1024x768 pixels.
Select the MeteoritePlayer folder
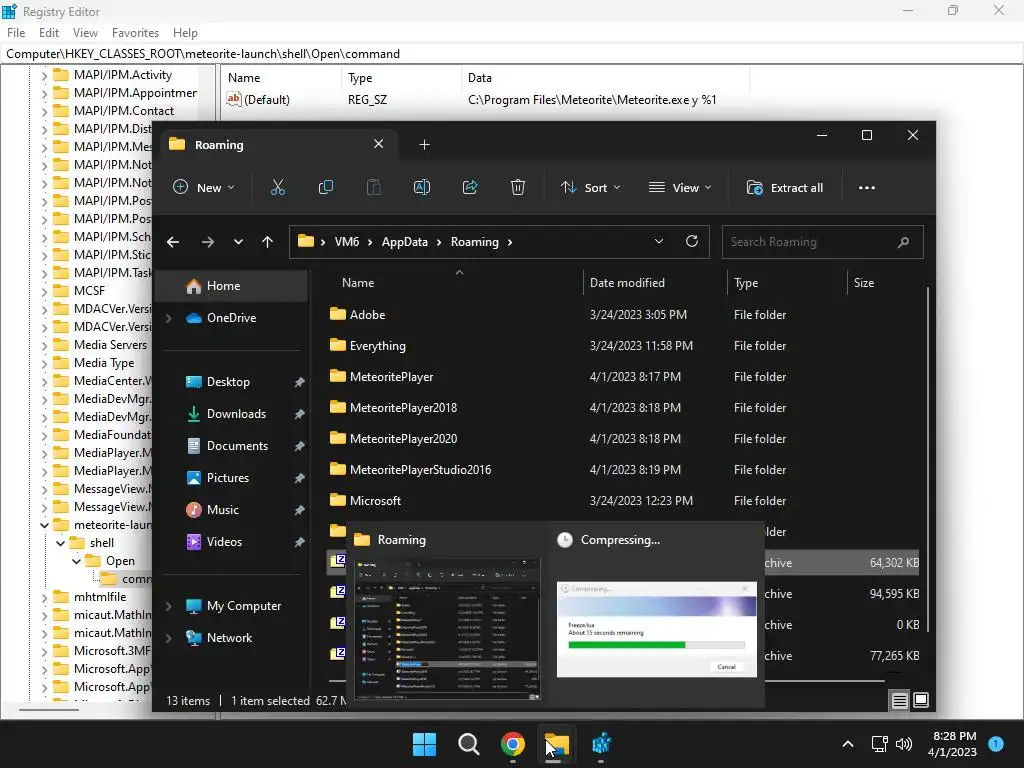(391, 377)
